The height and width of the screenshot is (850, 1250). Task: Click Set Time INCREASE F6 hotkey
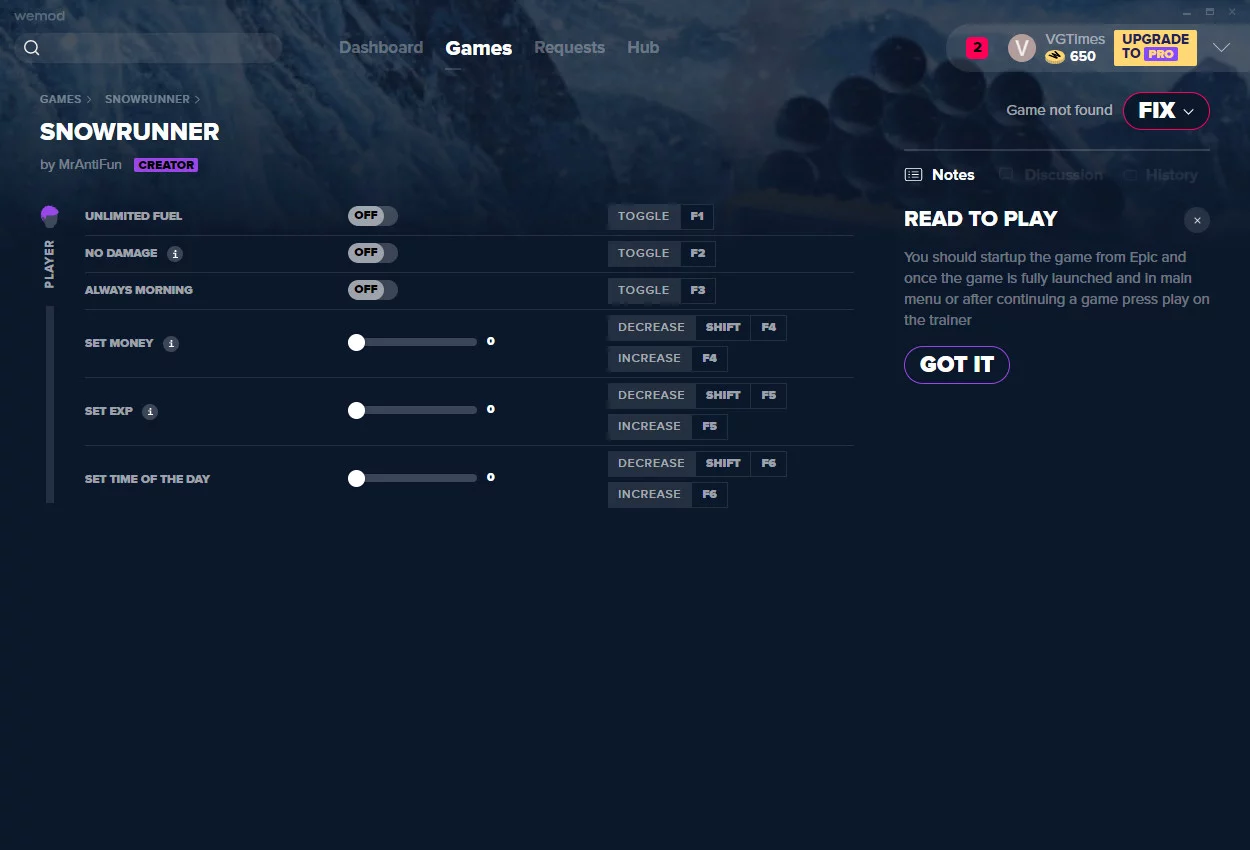(x=667, y=495)
